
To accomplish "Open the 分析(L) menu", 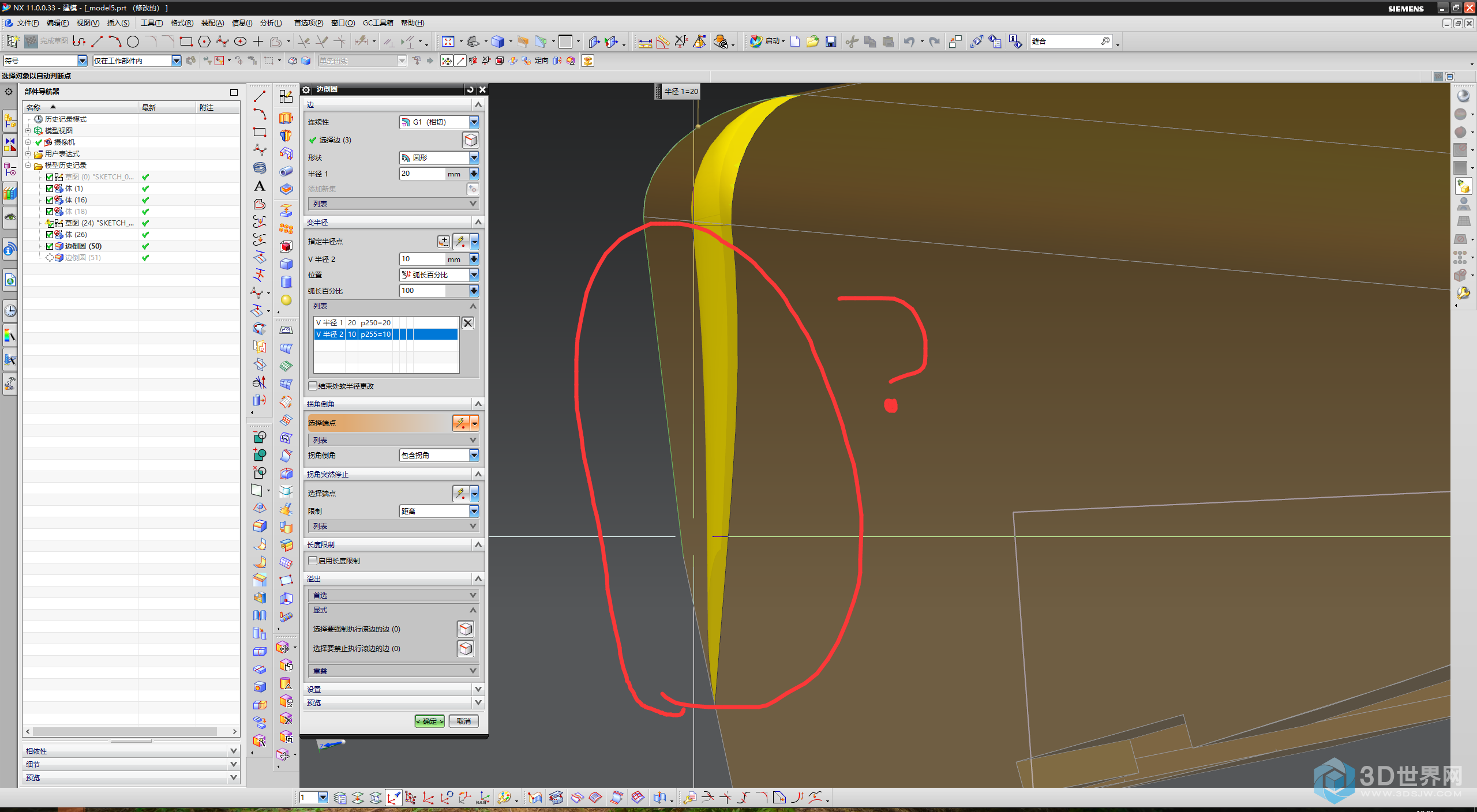I will point(271,23).
